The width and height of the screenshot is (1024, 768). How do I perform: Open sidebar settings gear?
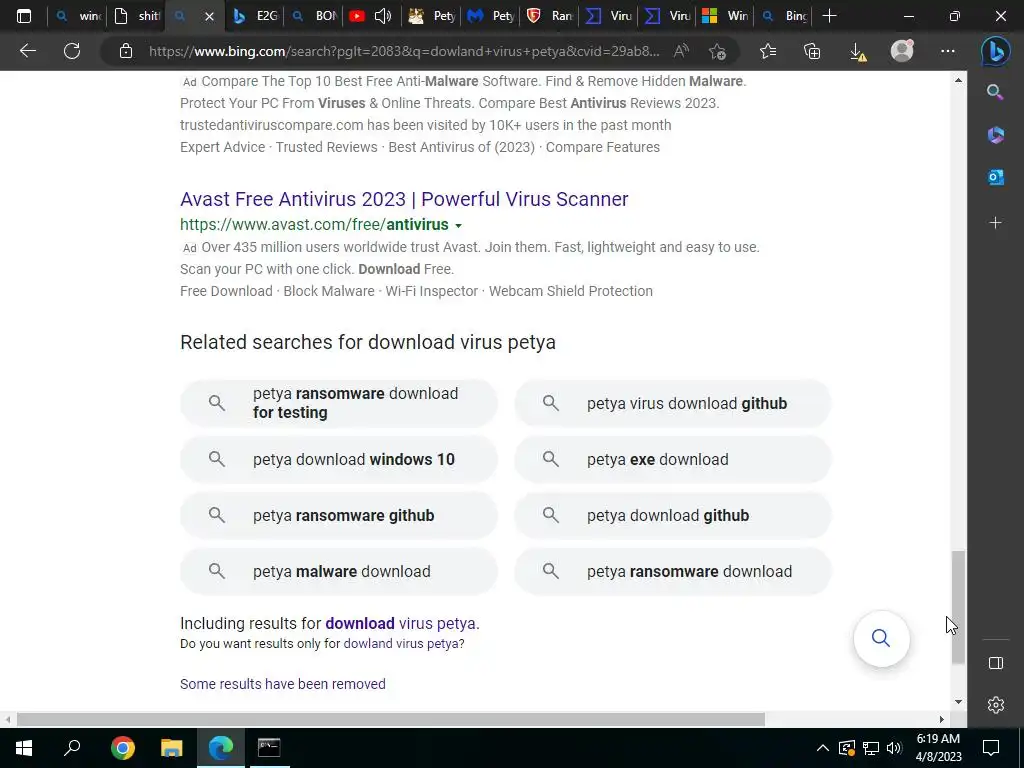point(995,705)
